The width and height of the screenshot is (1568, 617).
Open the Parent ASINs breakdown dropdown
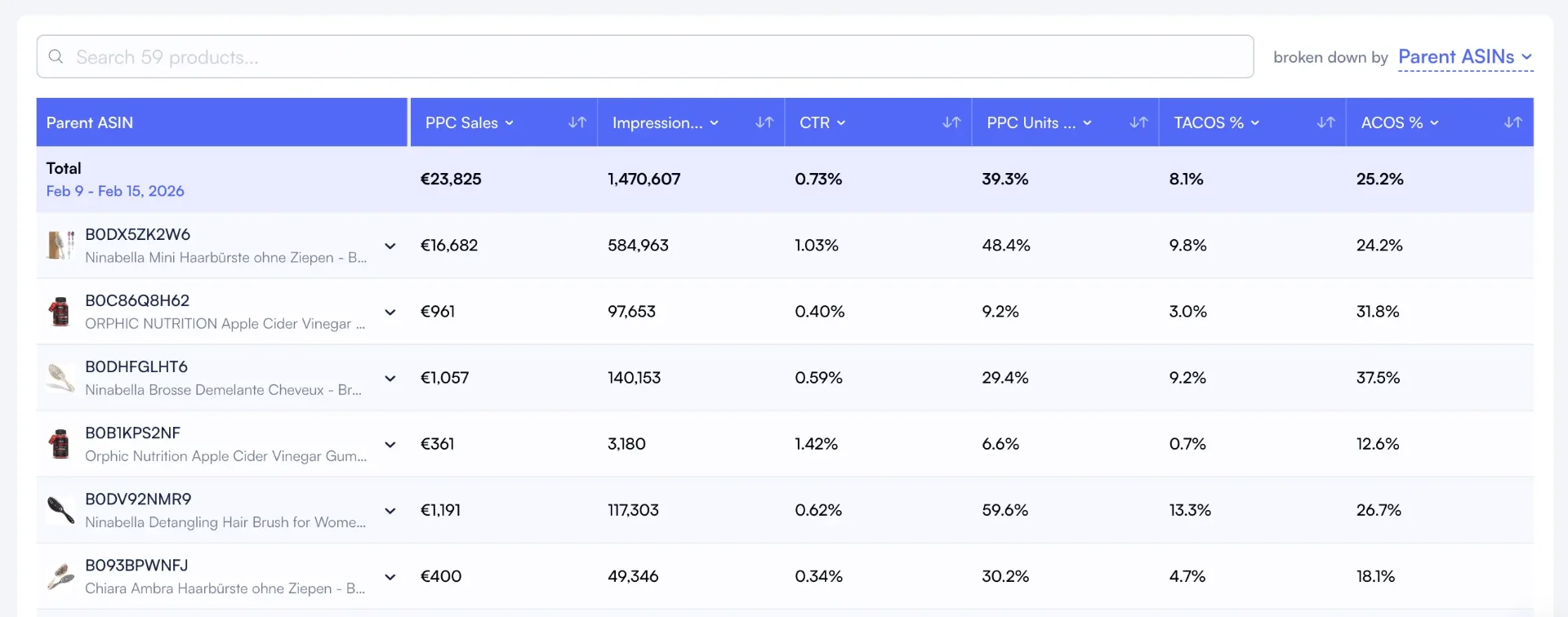pos(1465,56)
